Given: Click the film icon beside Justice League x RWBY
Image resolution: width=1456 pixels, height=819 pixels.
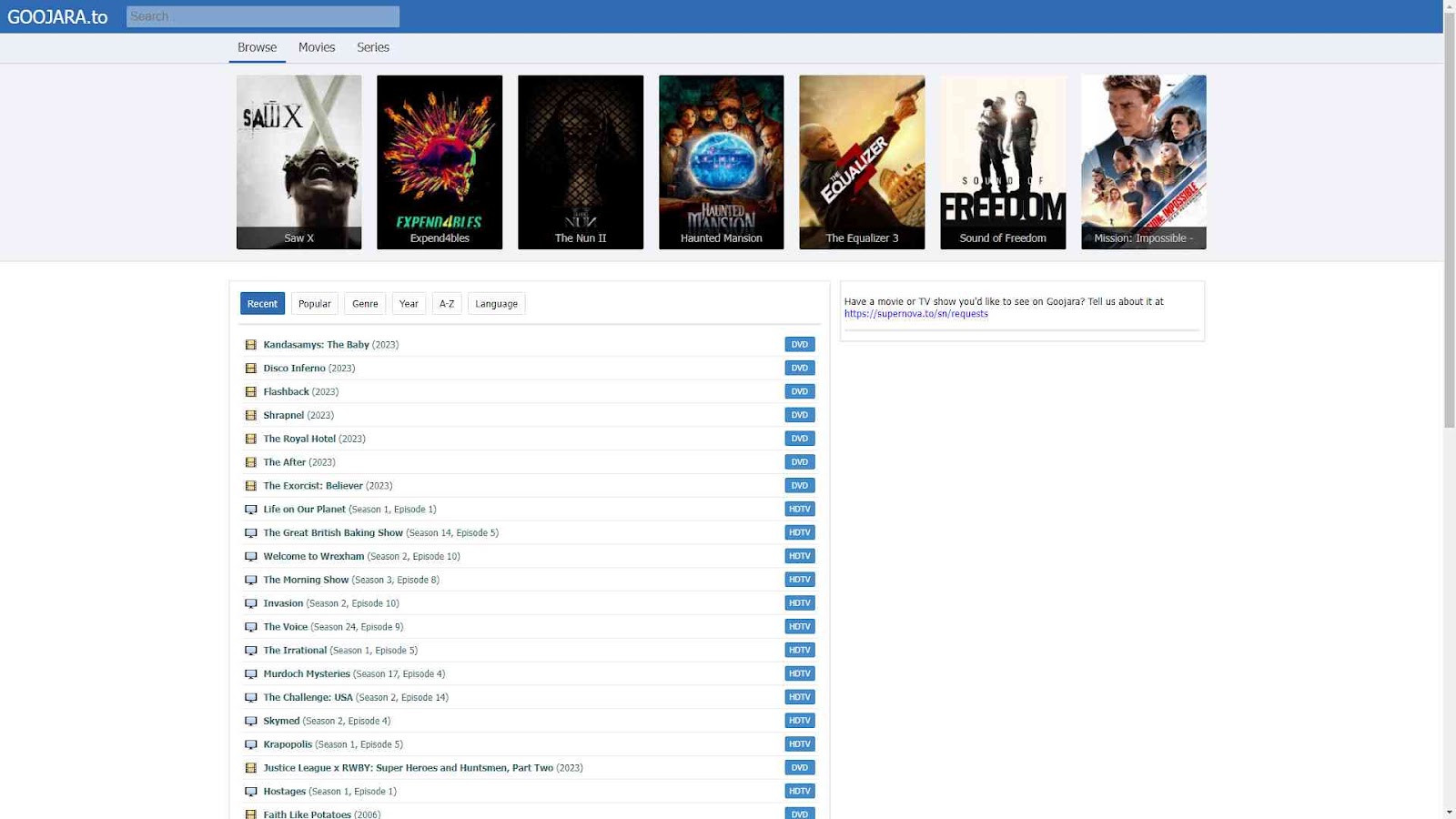Looking at the screenshot, I should click(x=250, y=768).
